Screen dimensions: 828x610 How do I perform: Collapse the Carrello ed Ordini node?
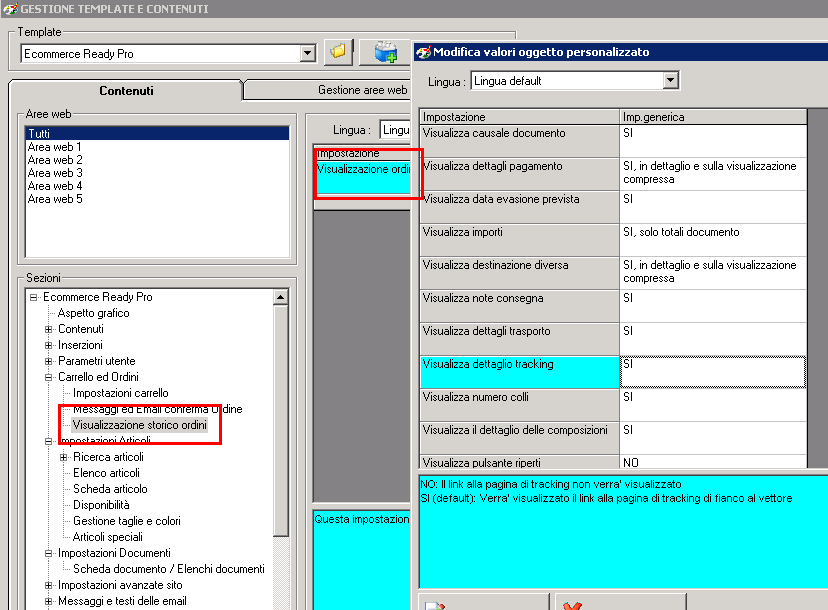(x=49, y=378)
